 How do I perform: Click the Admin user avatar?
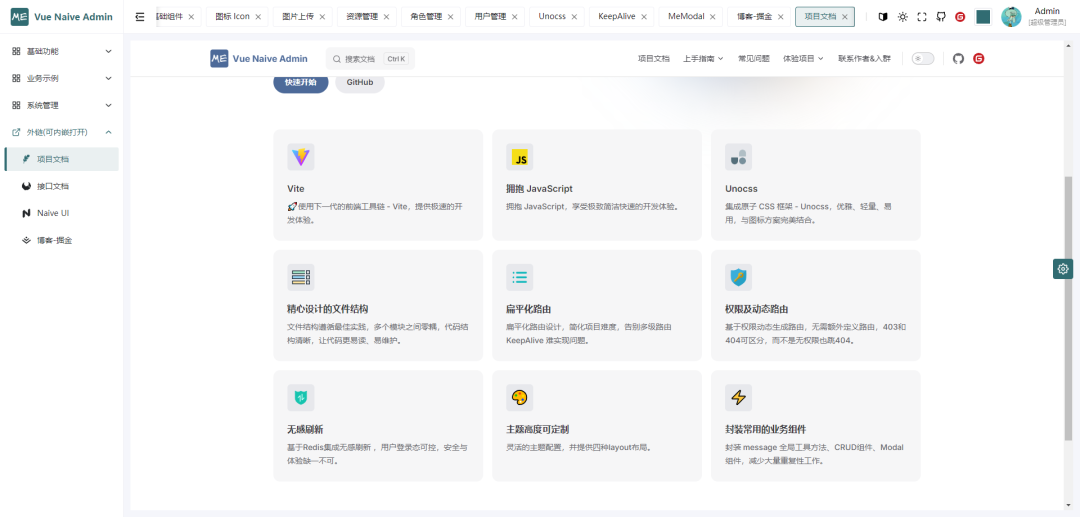point(1011,17)
